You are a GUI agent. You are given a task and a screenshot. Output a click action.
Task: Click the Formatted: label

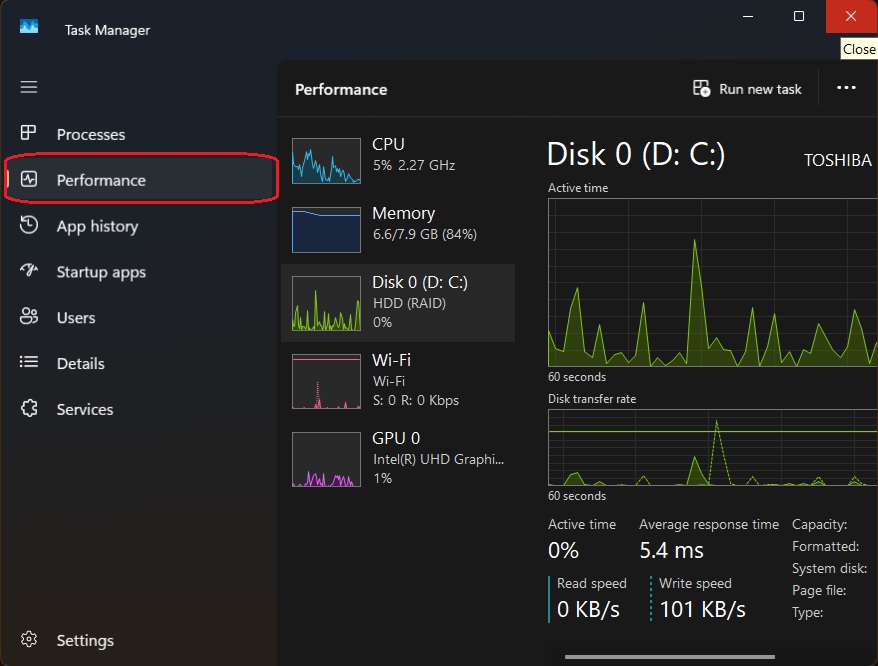click(825, 546)
